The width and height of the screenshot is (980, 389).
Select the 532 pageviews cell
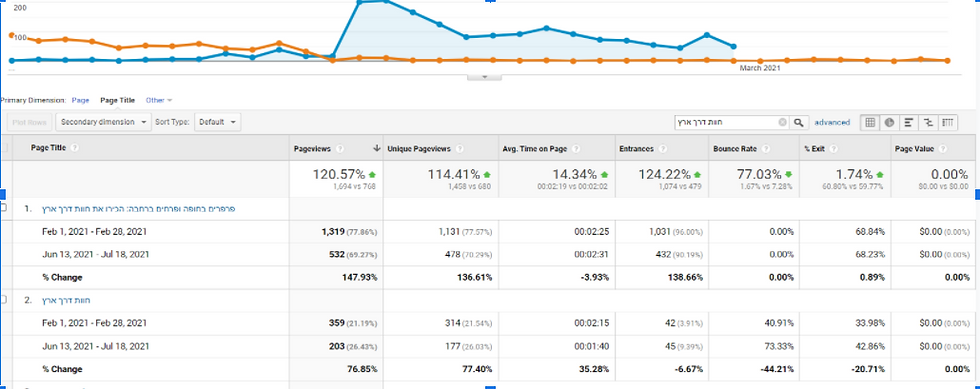tap(336, 255)
